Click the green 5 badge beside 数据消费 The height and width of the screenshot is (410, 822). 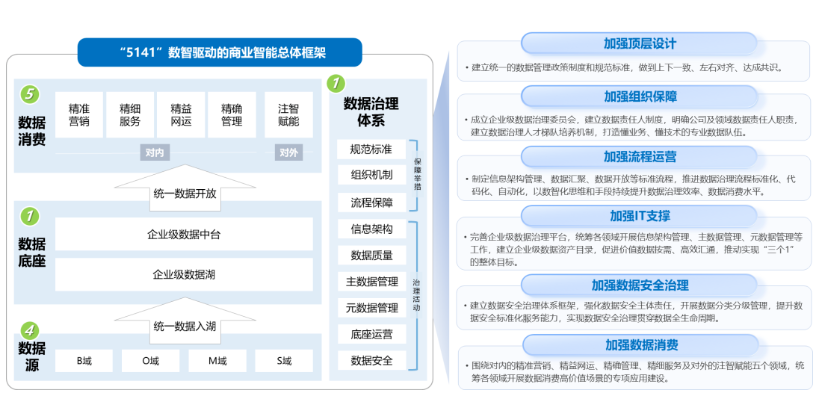pos(29,94)
